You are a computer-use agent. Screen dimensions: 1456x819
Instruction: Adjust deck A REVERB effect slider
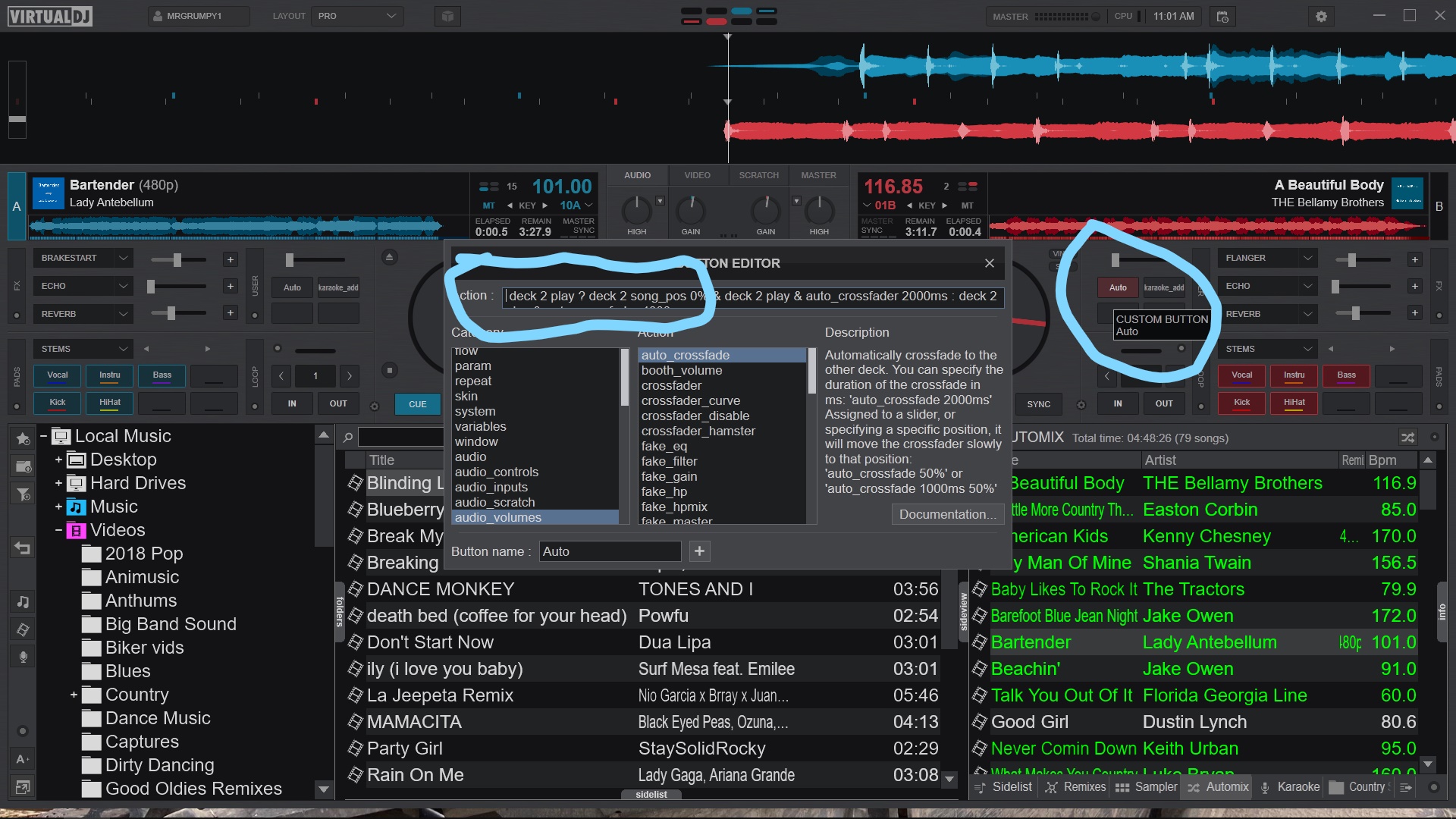178,313
